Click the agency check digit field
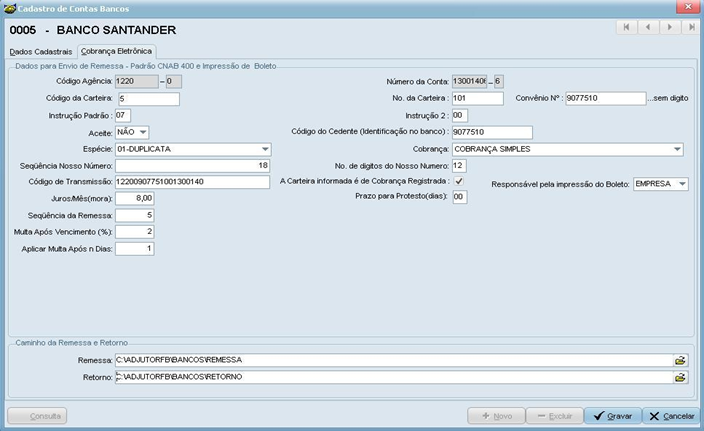The width and height of the screenshot is (704, 431). (174, 81)
